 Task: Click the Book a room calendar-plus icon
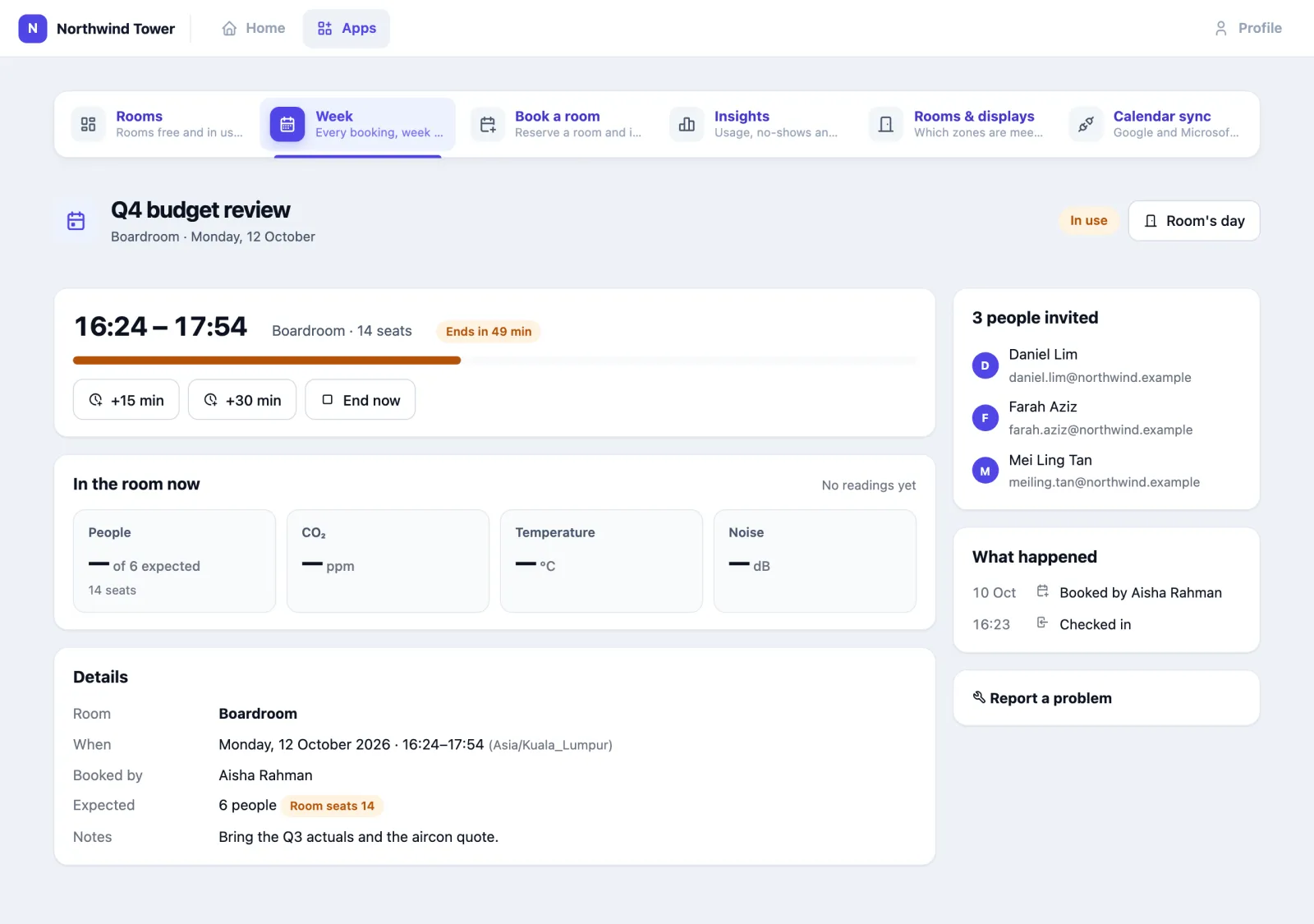pos(488,125)
